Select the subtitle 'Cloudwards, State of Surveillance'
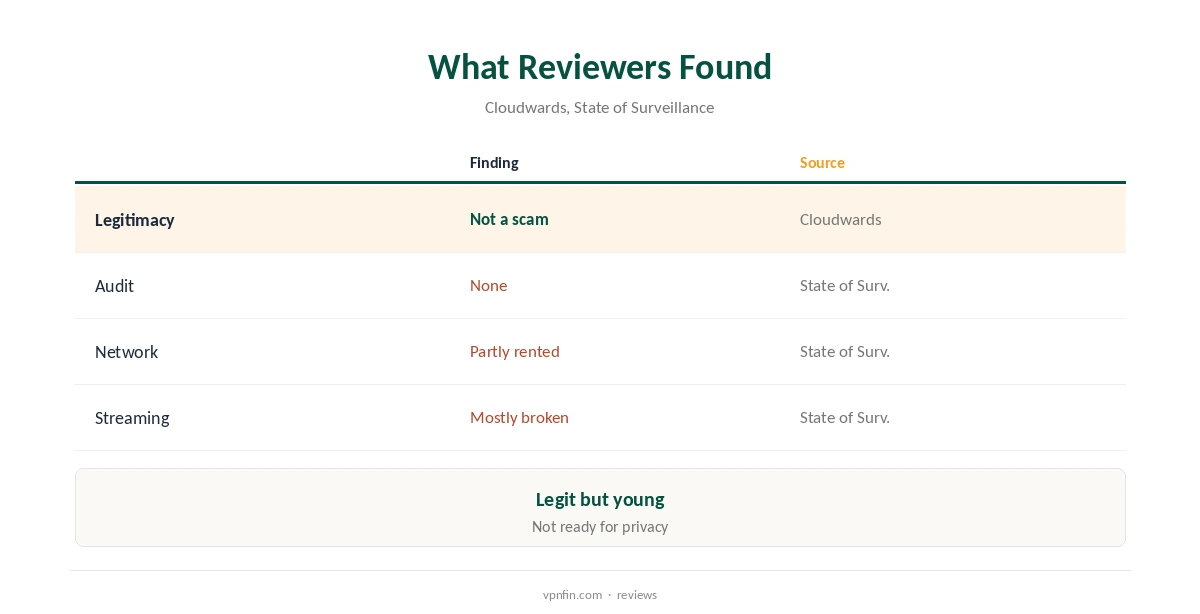Screen dimensions: 1200x614 (600, 107)
